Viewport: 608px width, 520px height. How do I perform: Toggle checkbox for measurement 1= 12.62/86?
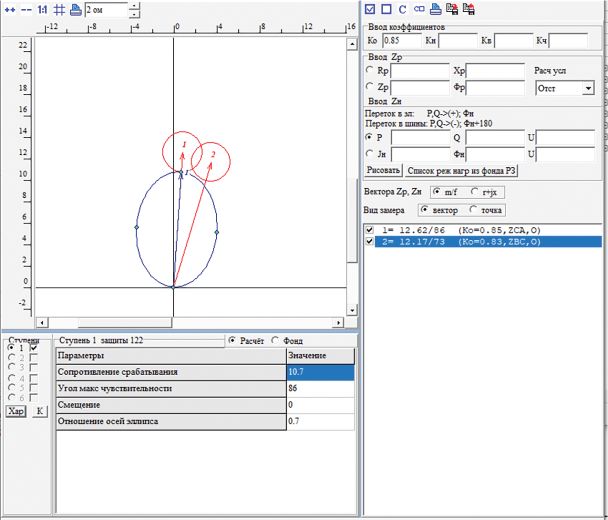(370, 230)
